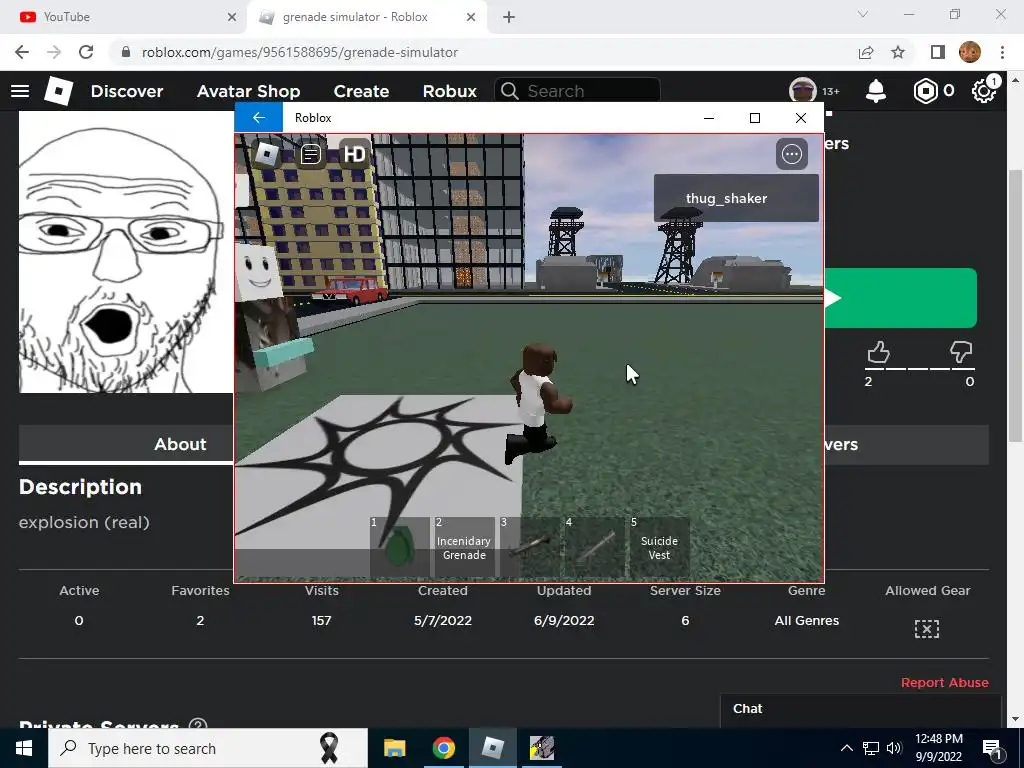1024x768 pixels.
Task: Open Discover in Roblox navigation
Action: tap(127, 91)
